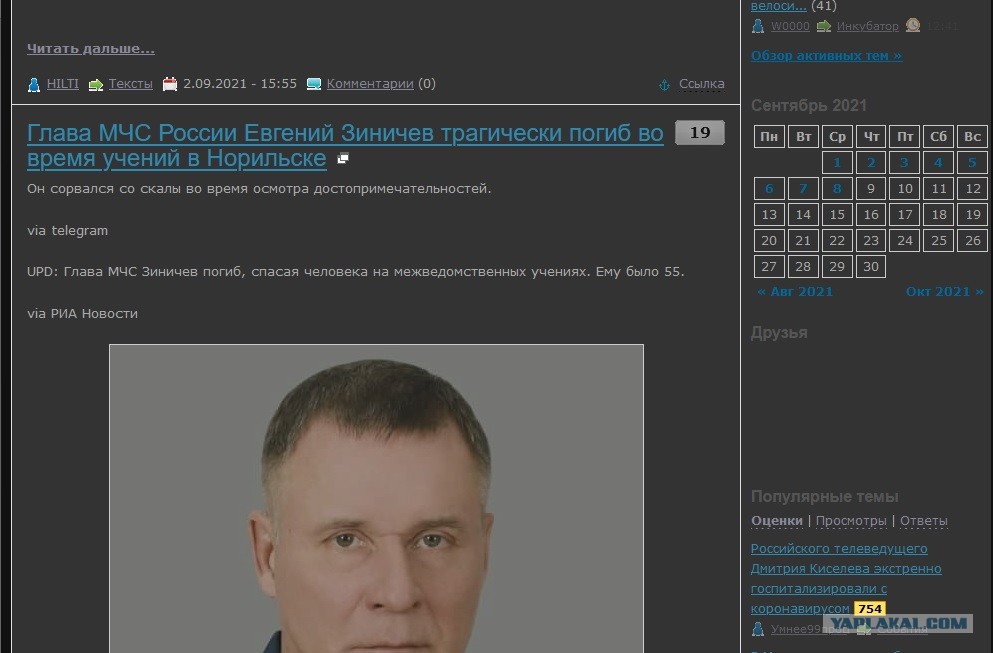Click the yellow 754 rating badge
Image resolution: width=993 pixels, height=653 pixels.
[x=870, y=609]
